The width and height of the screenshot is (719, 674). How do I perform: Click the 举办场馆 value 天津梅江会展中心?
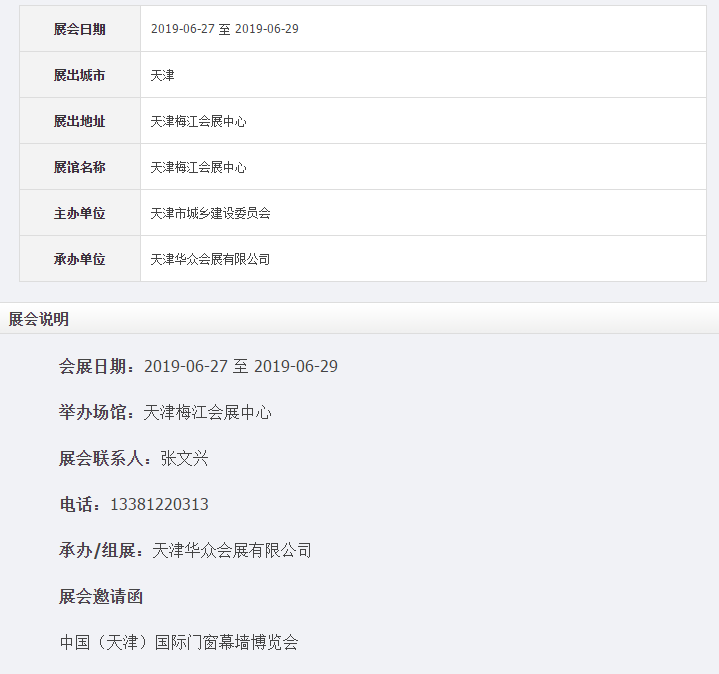207,412
